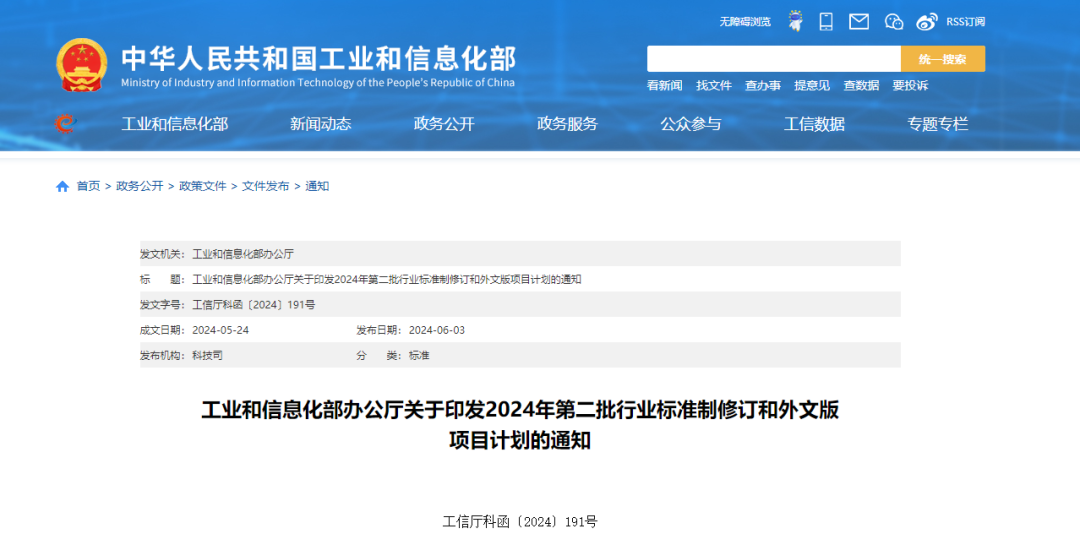Open the 无障碍浏览 accessibility link

745,21
